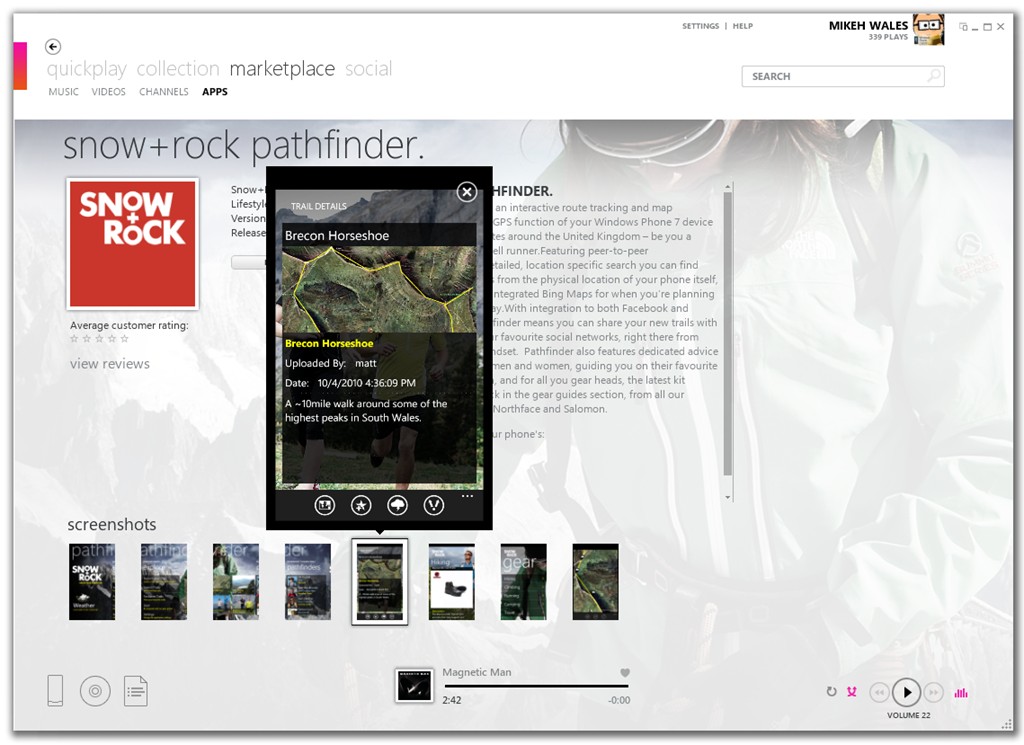Skip to the previous track

click(x=880, y=692)
